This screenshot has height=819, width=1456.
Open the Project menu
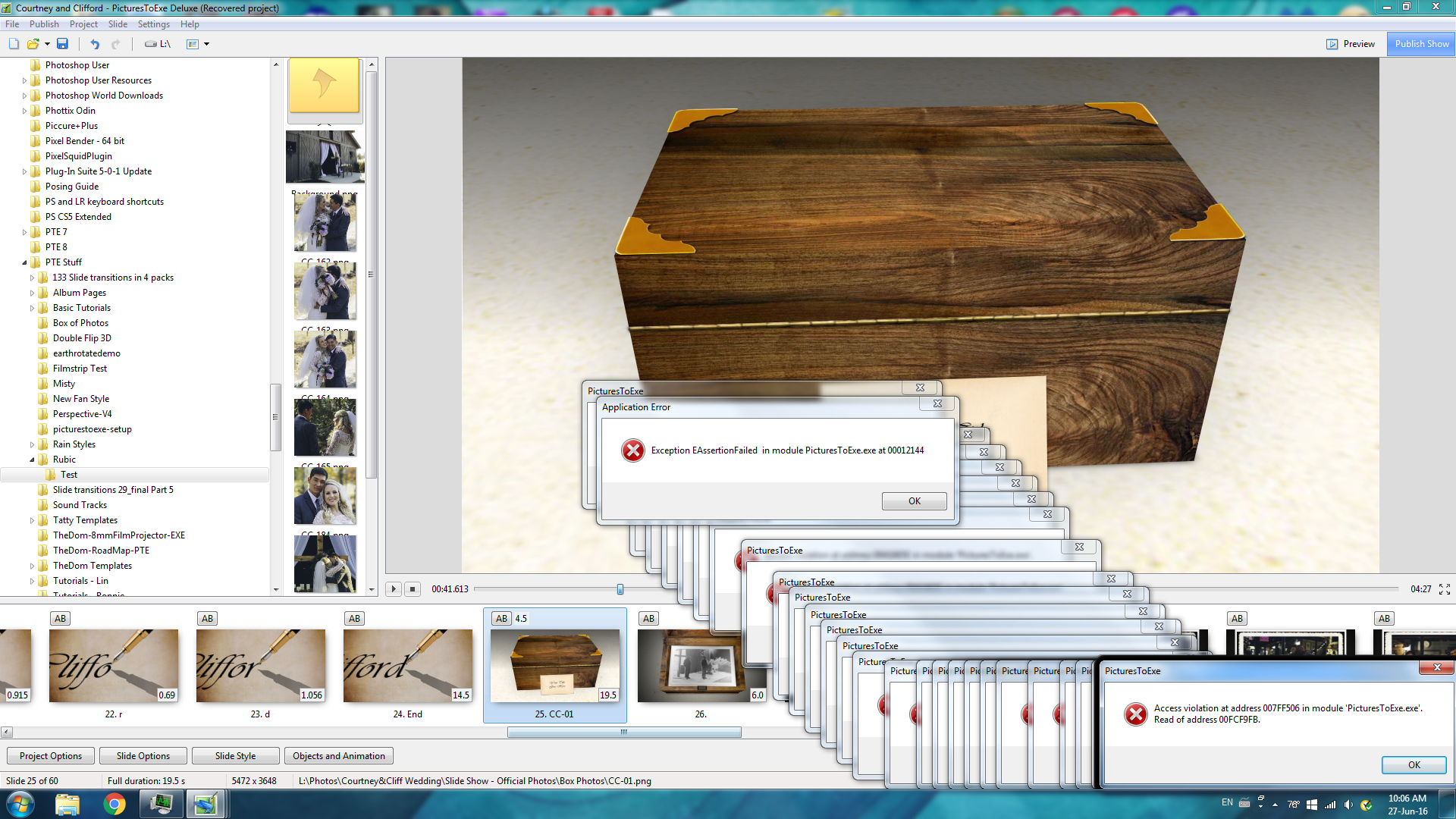click(83, 24)
